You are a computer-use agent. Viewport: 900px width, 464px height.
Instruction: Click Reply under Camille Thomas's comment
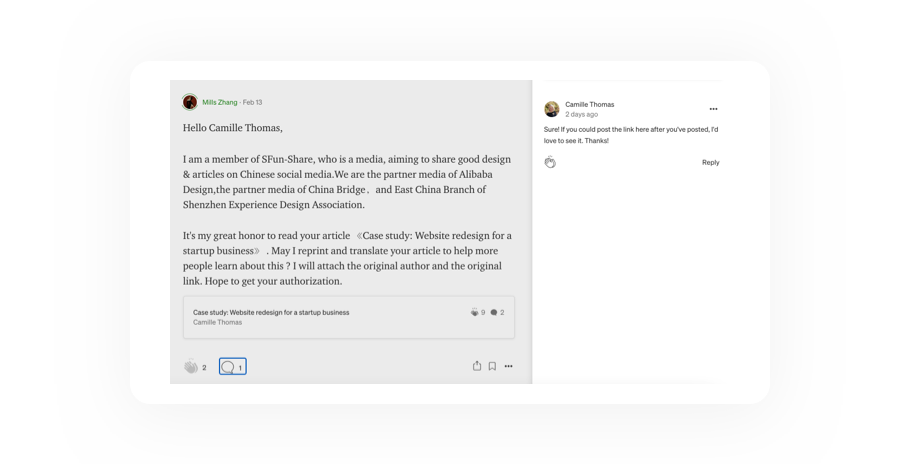[710, 162]
